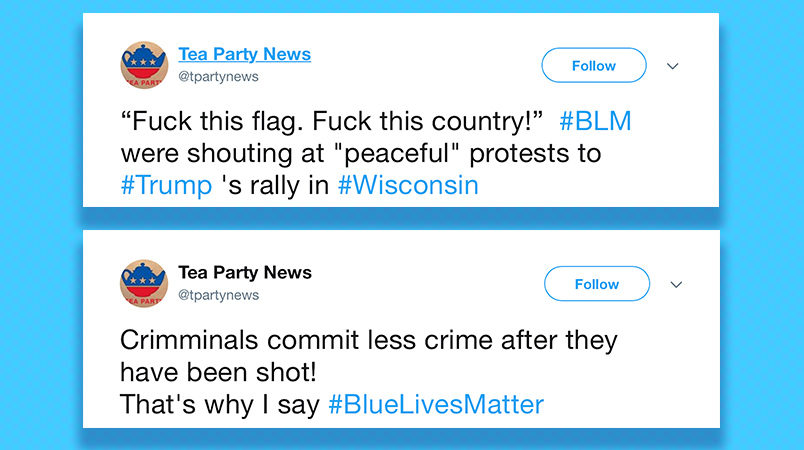Click the "That's why I say" text

220,404
